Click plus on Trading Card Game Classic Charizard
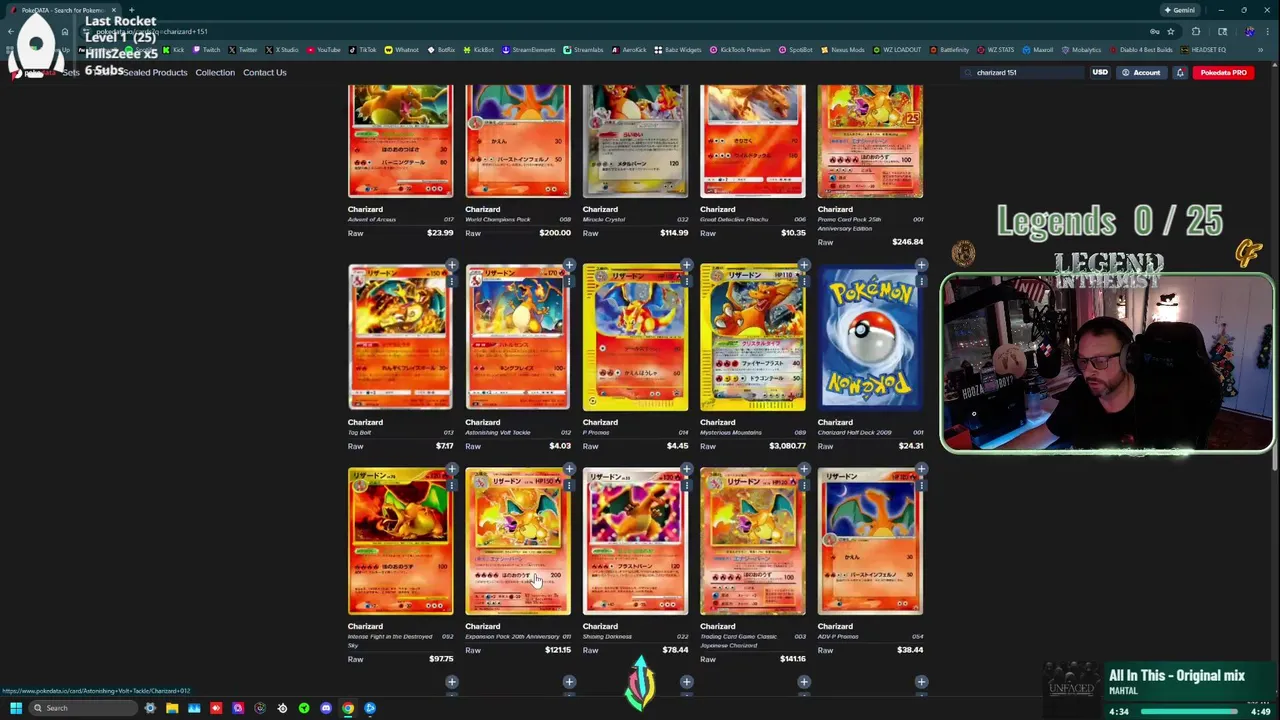This screenshot has width=1280, height=720. [x=804, y=469]
